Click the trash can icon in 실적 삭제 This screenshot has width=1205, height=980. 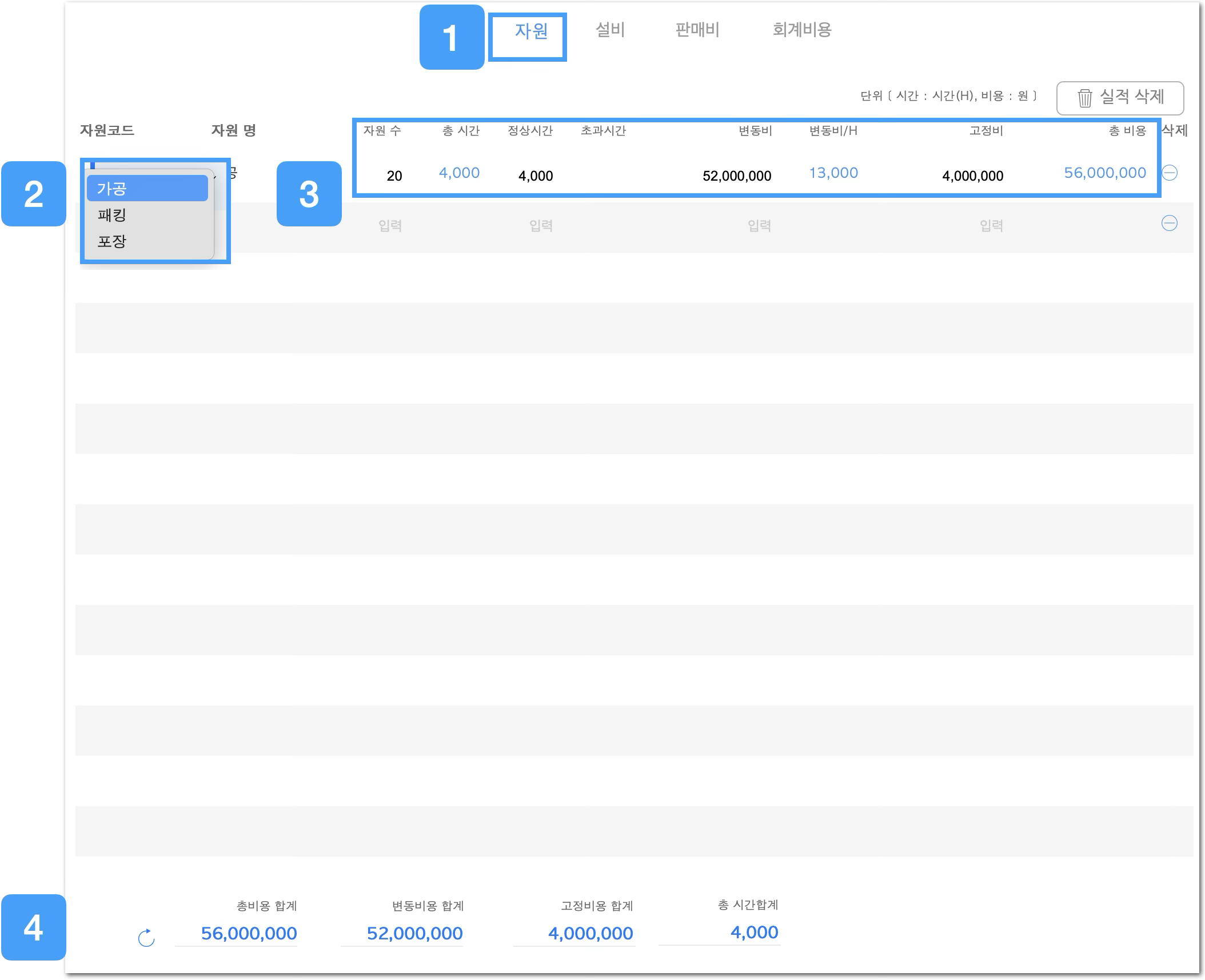(1084, 98)
